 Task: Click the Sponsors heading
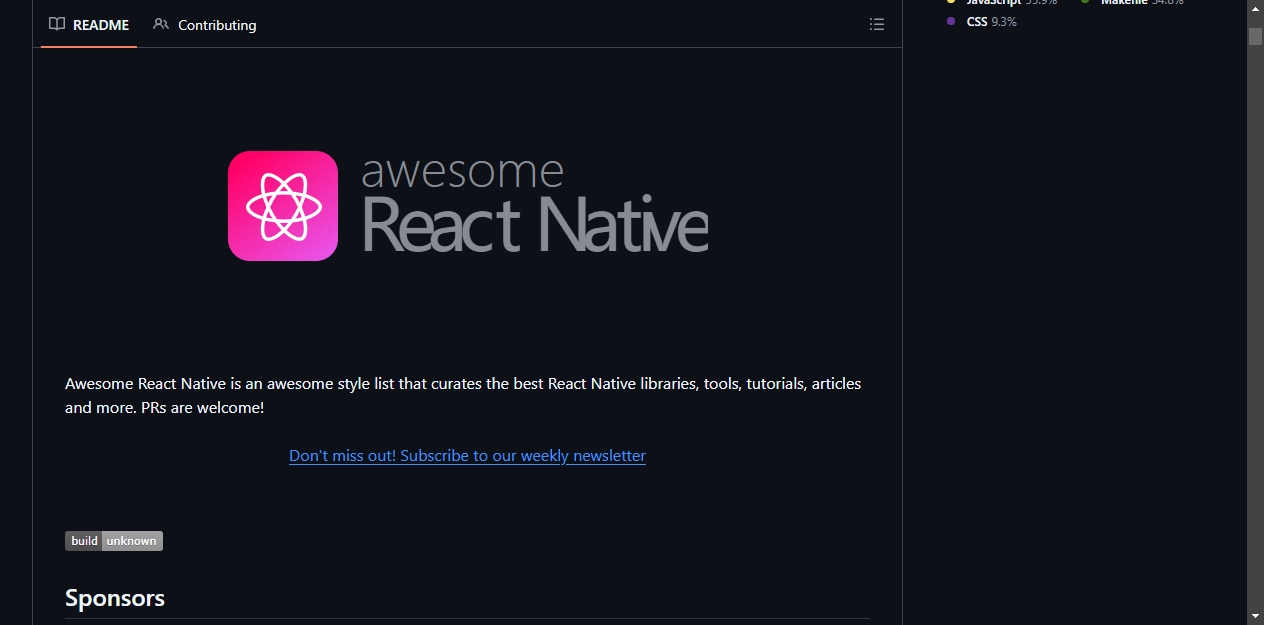click(115, 598)
